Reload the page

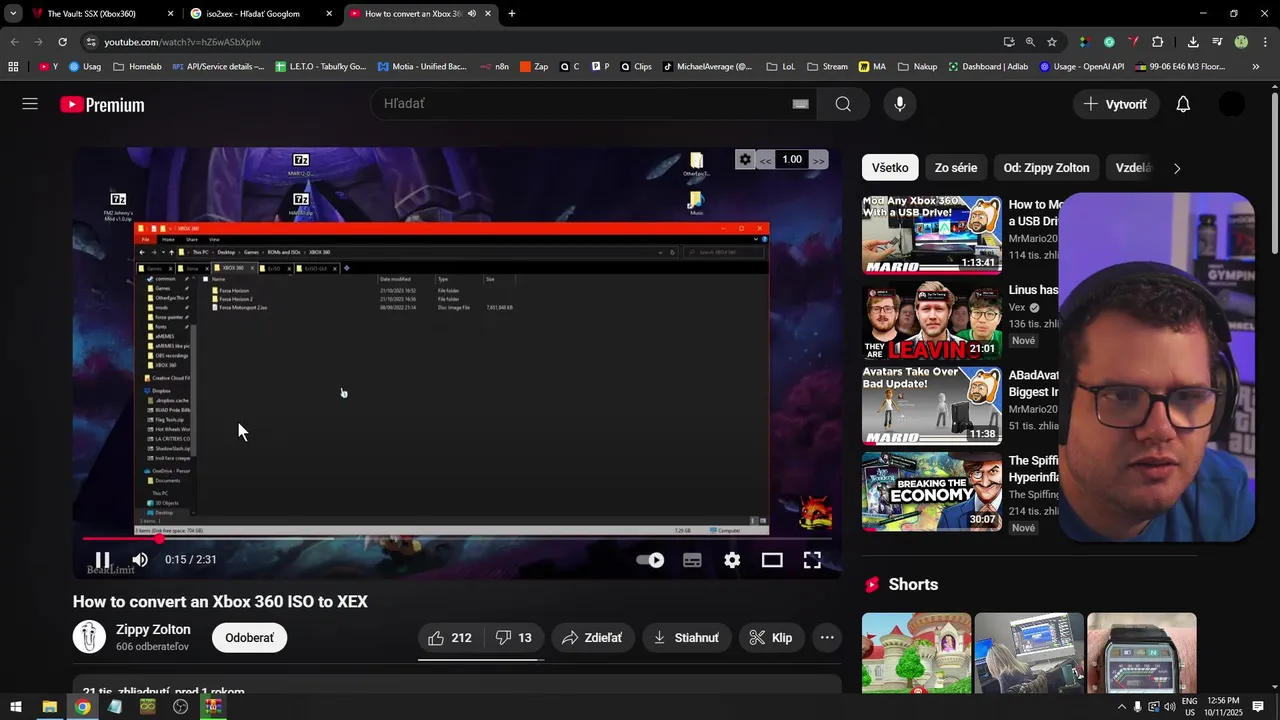[x=62, y=42]
